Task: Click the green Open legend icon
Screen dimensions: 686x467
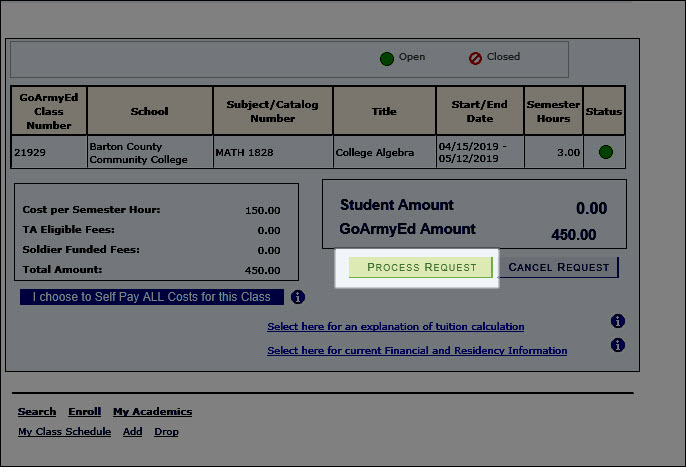Action: (387, 59)
